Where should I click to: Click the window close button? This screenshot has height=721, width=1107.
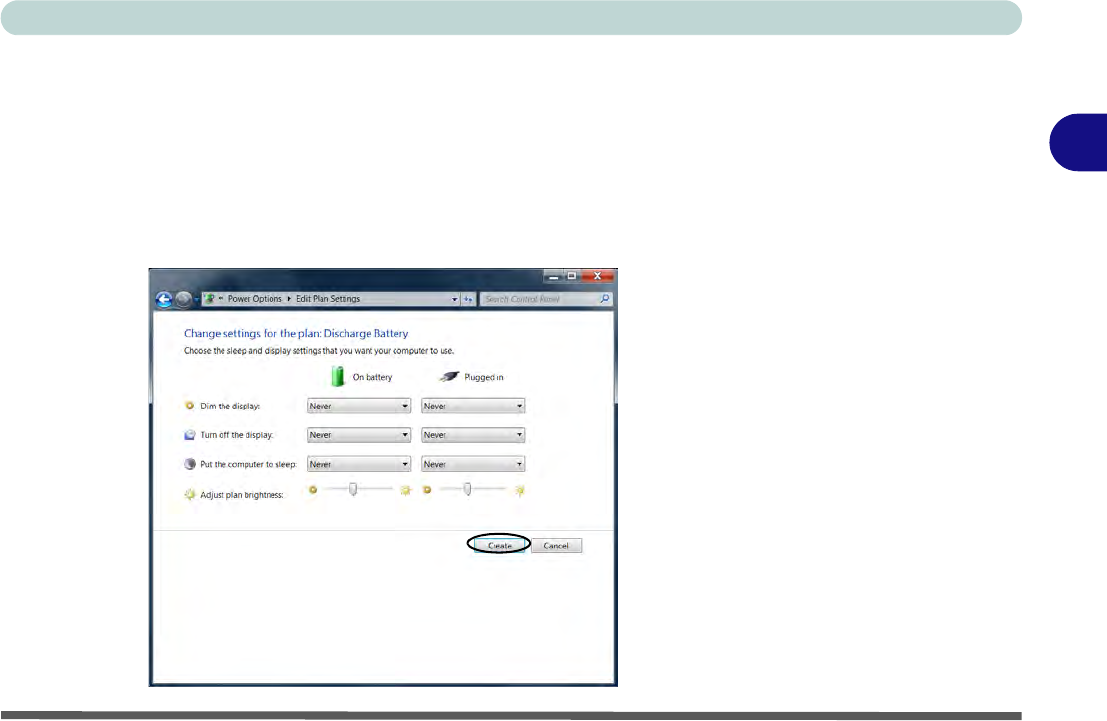[x=598, y=276]
